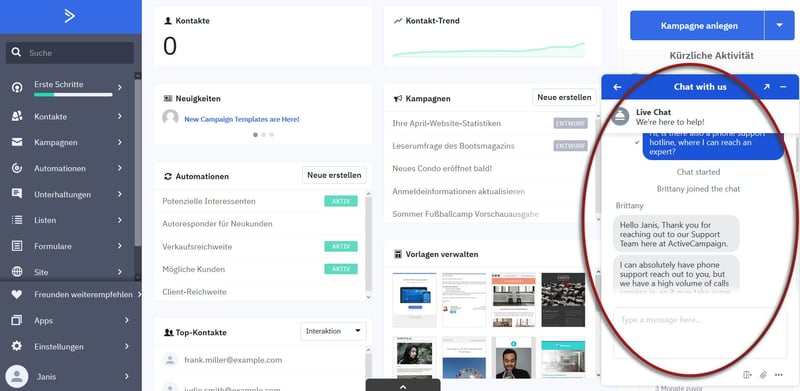Click the down arrow of the Automationen list scrollbar
Screen dimensions: 800x391
(x=369, y=297)
